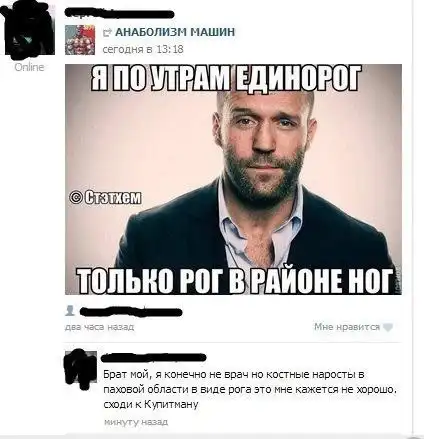
Task: Click the Мне нравится like link
Action: coord(347,327)
